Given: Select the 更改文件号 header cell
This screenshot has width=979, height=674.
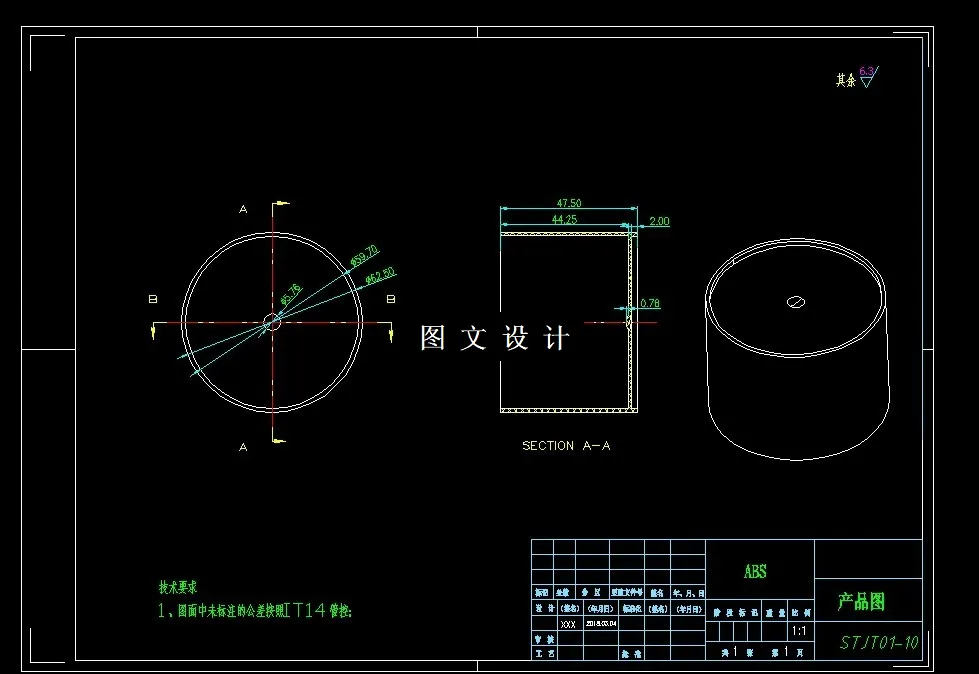Looking at the screenshot, I should click(627, 592).
